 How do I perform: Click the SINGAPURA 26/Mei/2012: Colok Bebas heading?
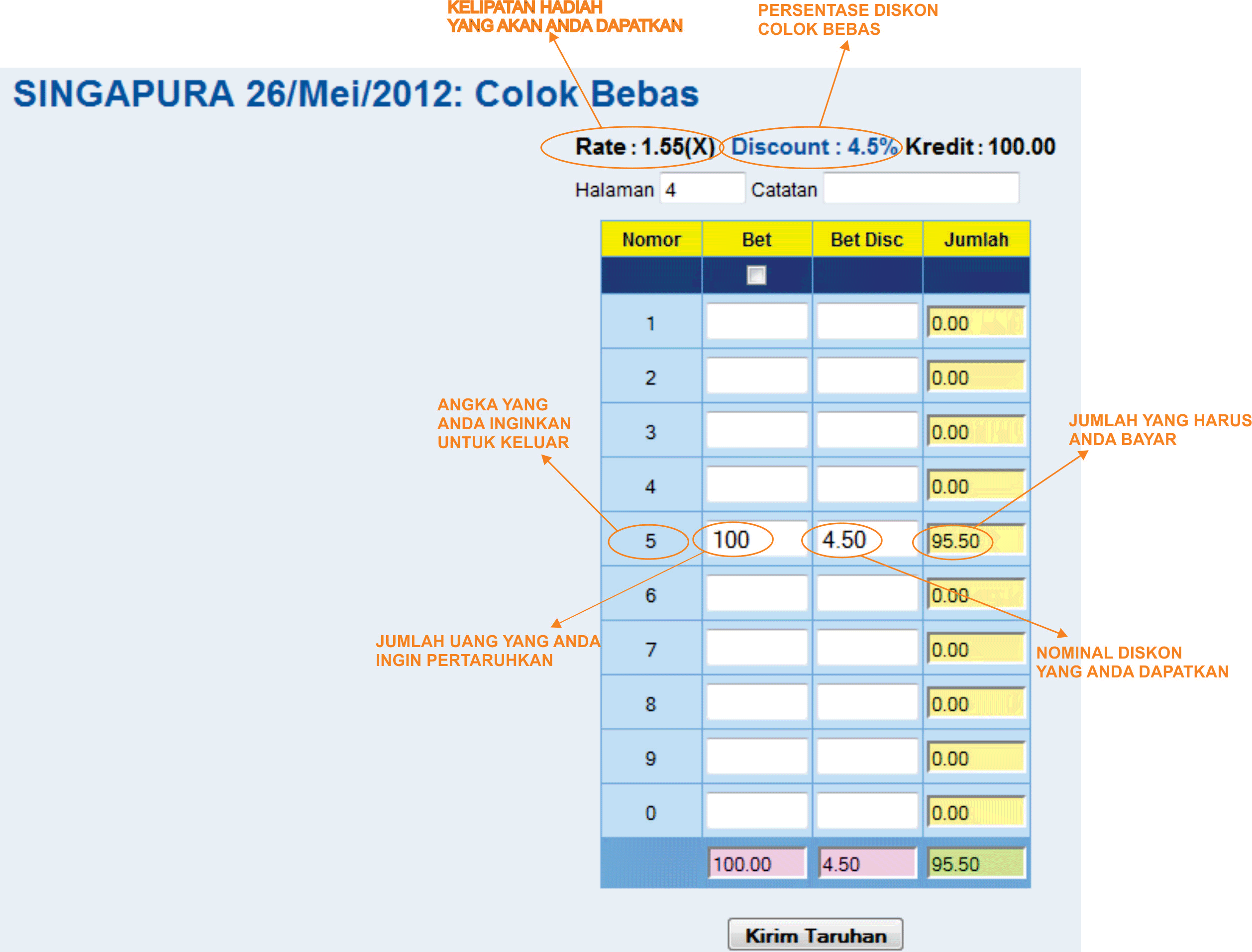pos(356,94)
